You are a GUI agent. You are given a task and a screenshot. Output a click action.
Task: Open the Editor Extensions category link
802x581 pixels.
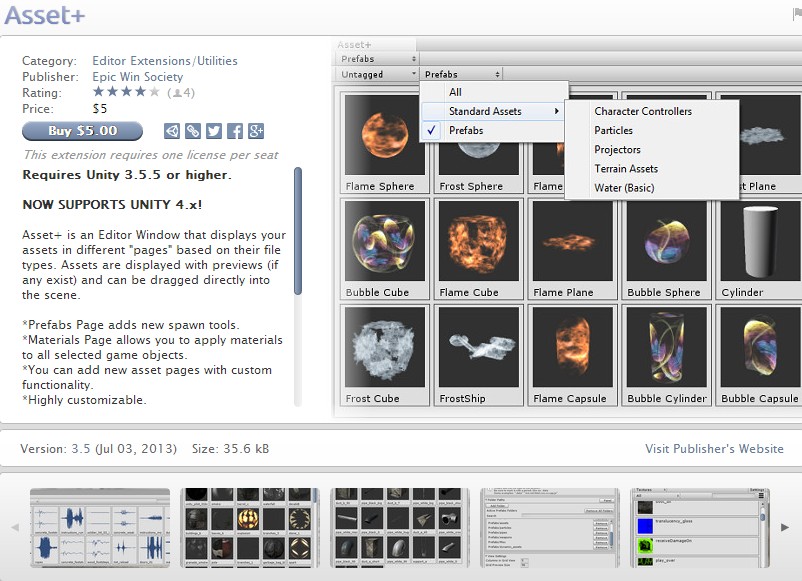(141, 61)
